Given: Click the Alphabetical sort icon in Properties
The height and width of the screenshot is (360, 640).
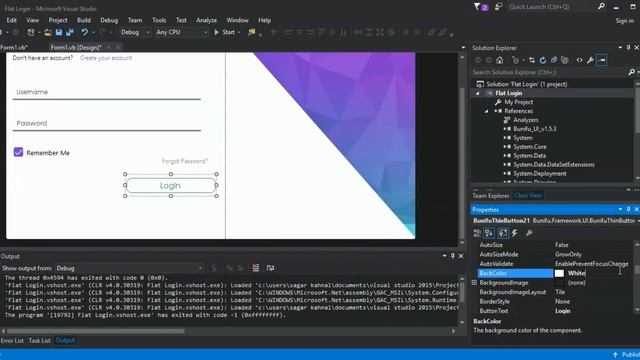Looking at the screenshot, I should (489, 233).
